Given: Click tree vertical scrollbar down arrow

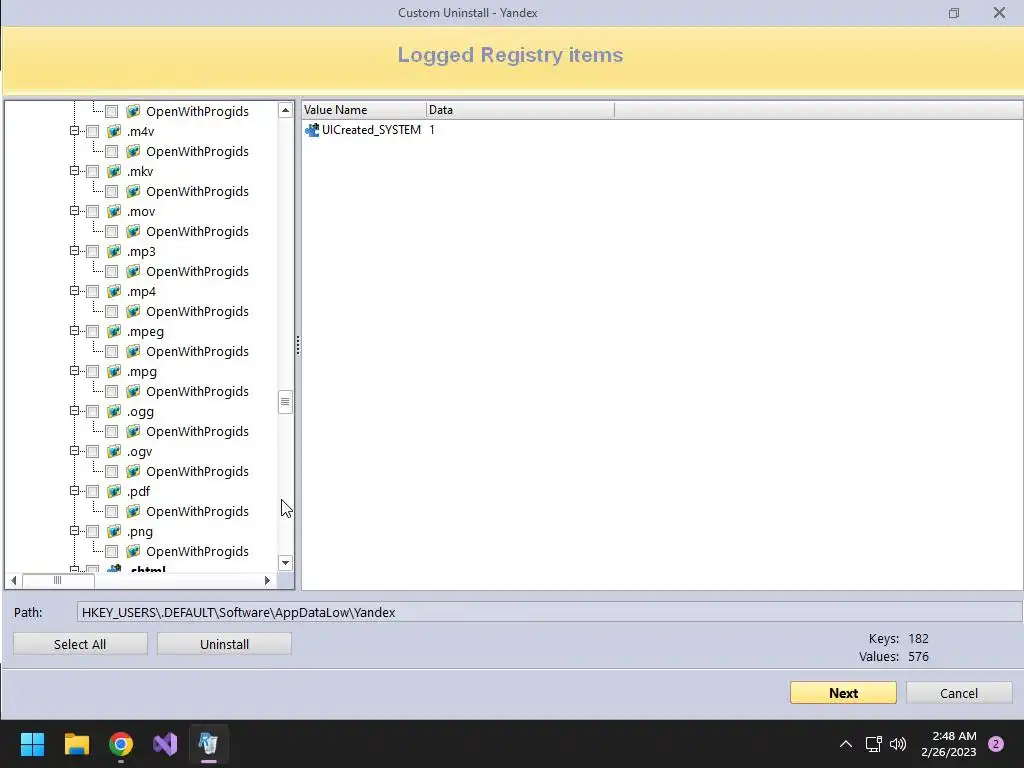Looking at the screenshot, I should 285,562.
